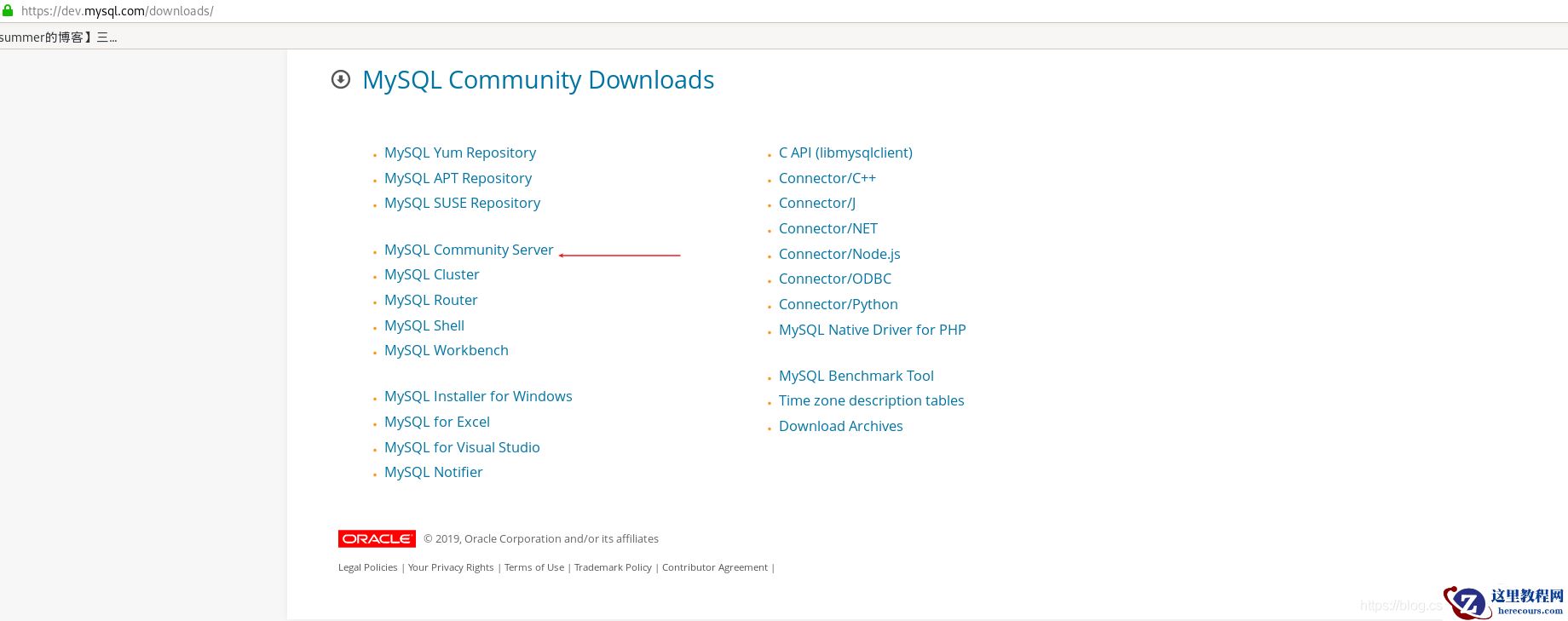Screen dimensions: 1568x621
Task: Open Trademark Policy footer link
Action: pyautogui.click(x=613, y=567)
